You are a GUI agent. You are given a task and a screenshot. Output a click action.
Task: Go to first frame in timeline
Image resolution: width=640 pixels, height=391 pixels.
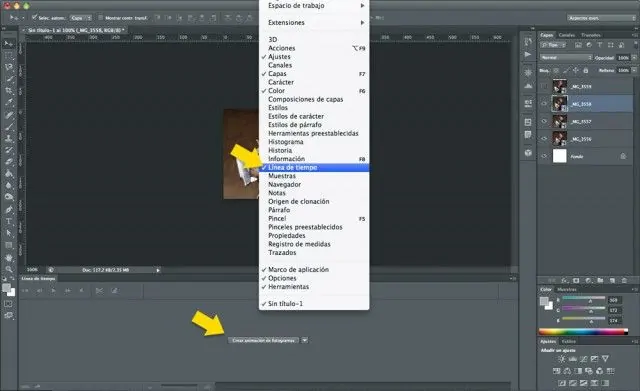pos(25,291)
